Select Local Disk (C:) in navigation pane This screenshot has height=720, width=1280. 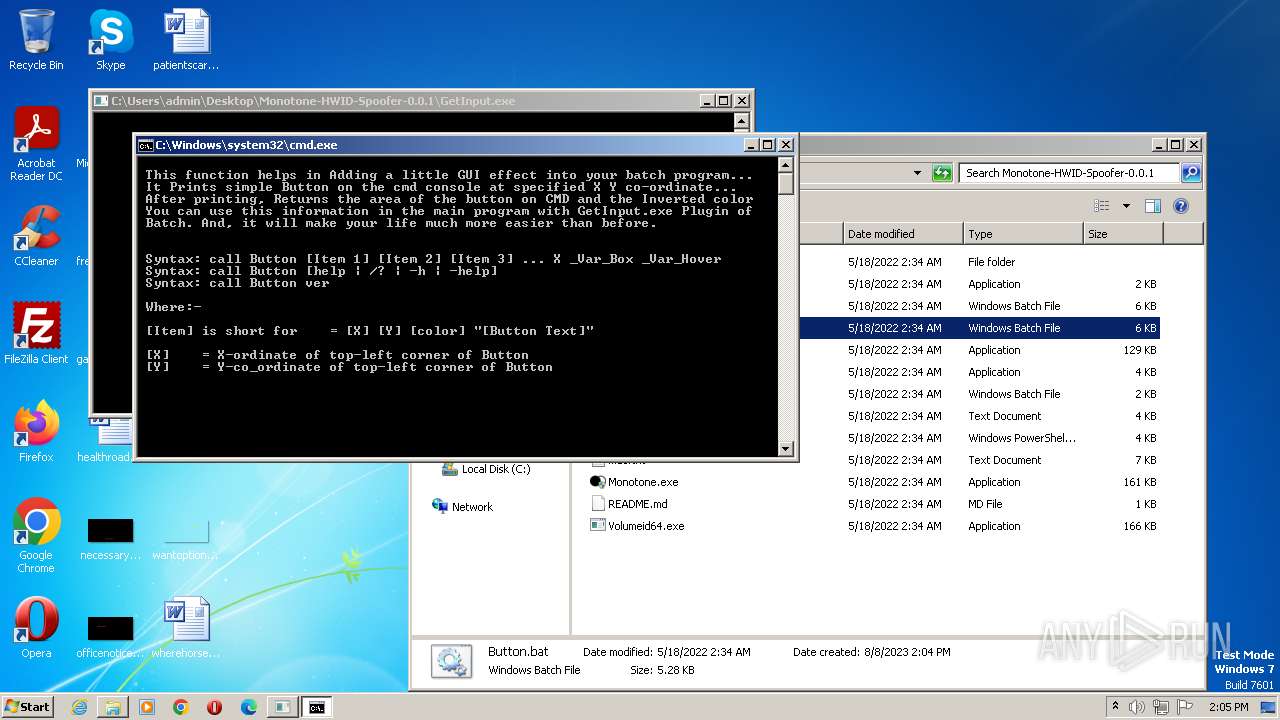pos(486,469)
